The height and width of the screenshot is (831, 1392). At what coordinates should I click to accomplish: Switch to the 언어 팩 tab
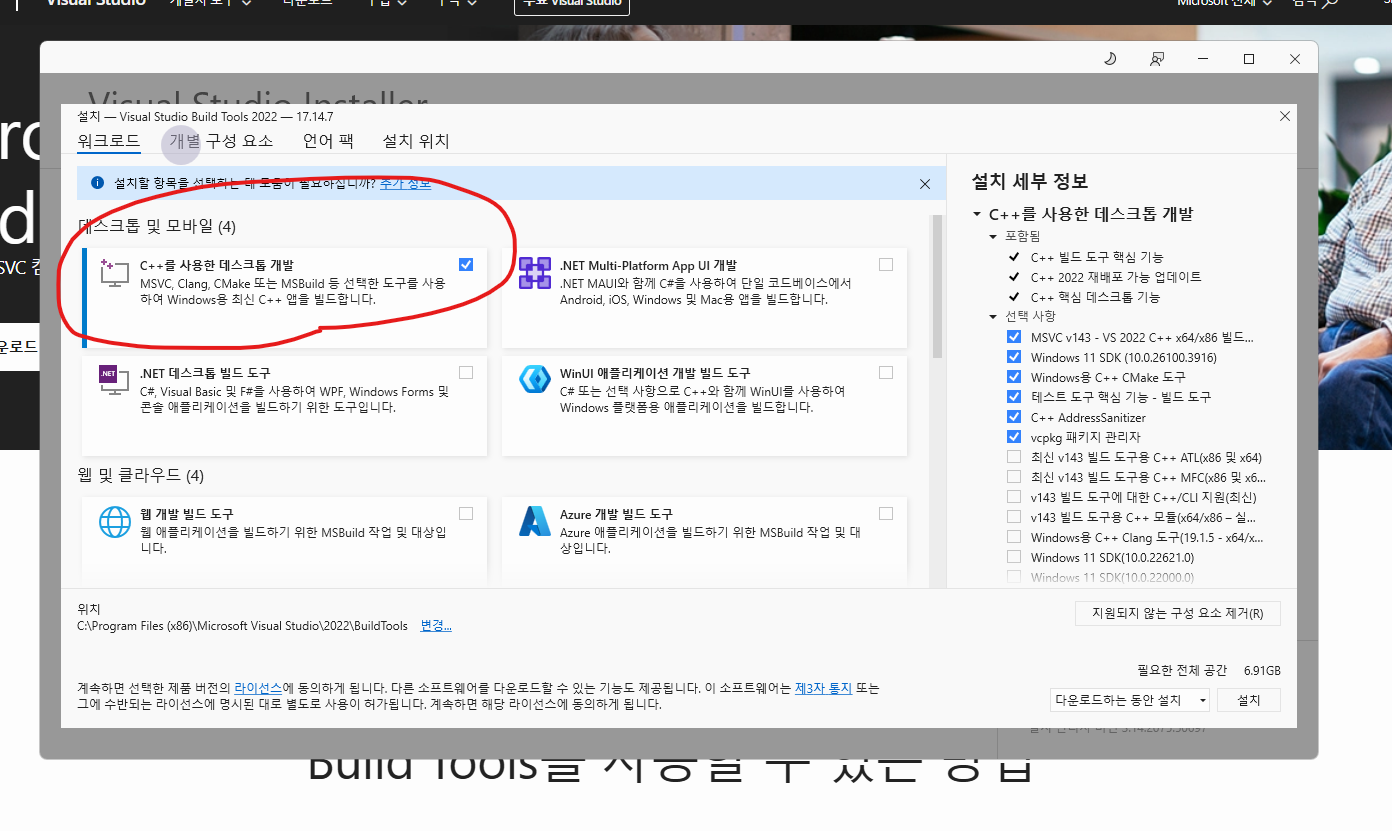pyautogui.click(x=328, y=141)
